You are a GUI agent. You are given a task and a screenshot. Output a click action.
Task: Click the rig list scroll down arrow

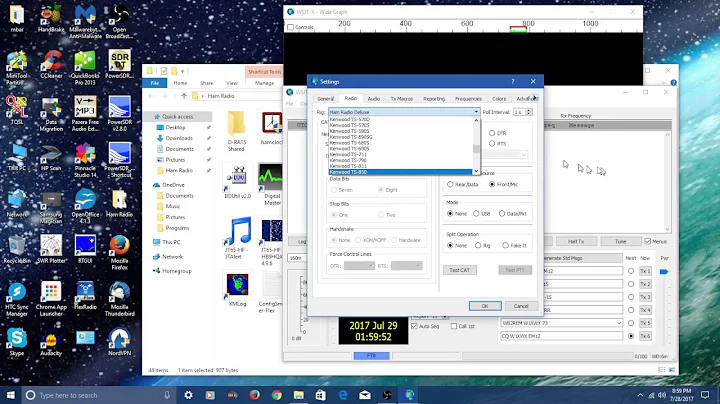pos(476,171)
